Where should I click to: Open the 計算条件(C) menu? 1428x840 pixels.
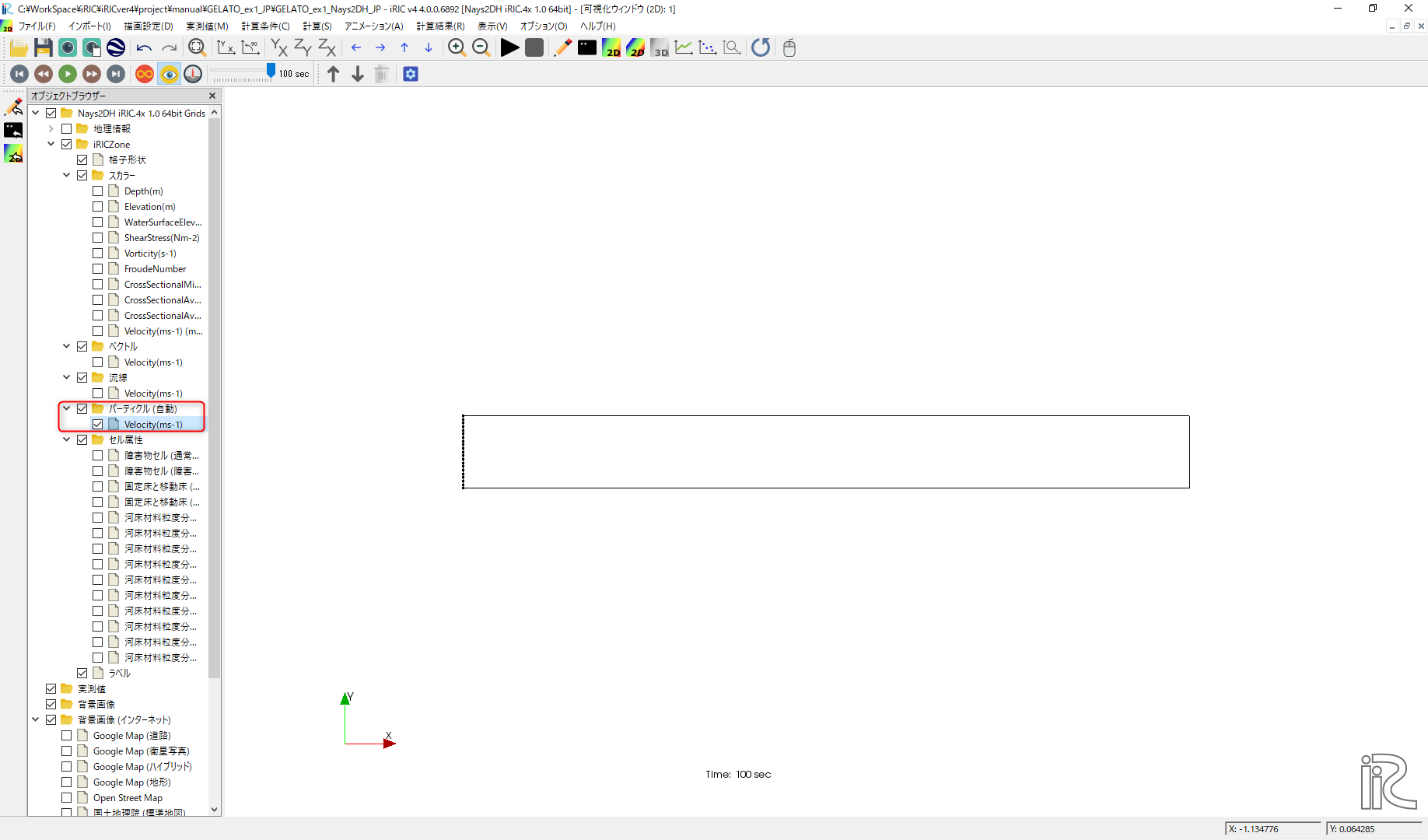point(265,26)
